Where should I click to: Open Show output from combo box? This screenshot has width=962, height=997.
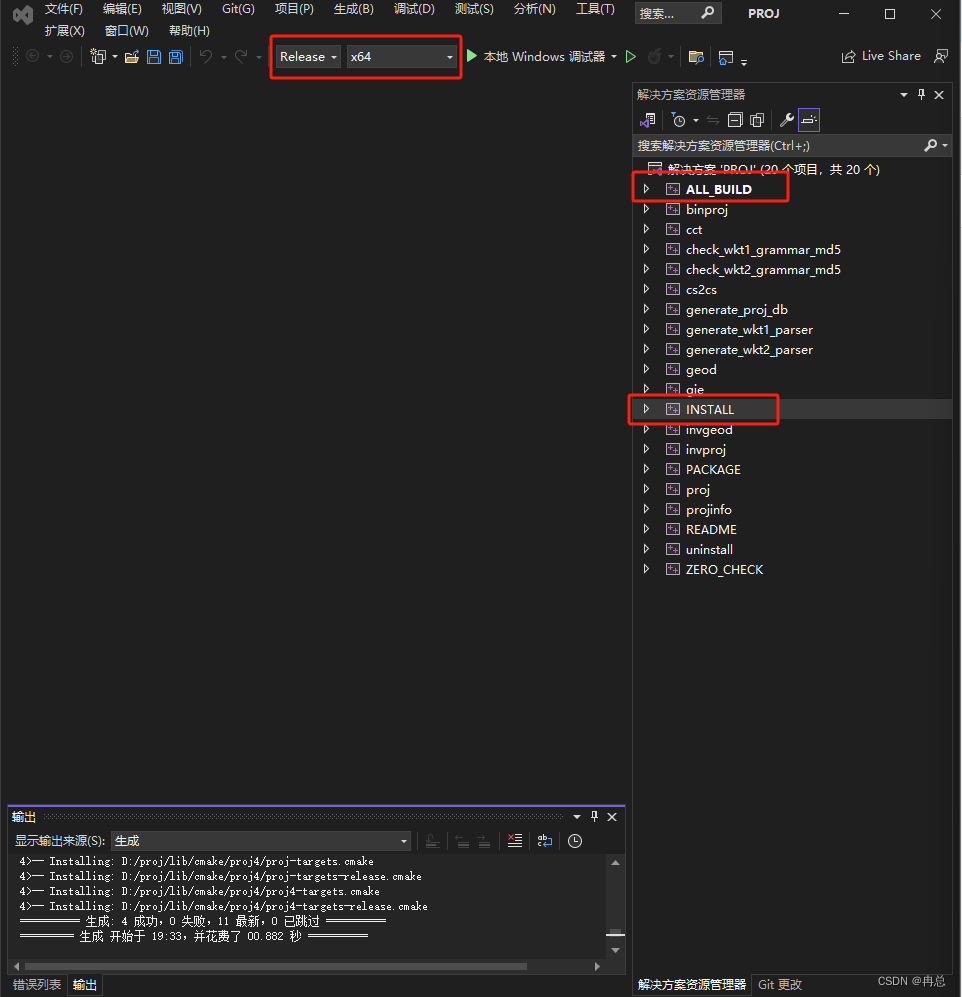pos(261,841)
